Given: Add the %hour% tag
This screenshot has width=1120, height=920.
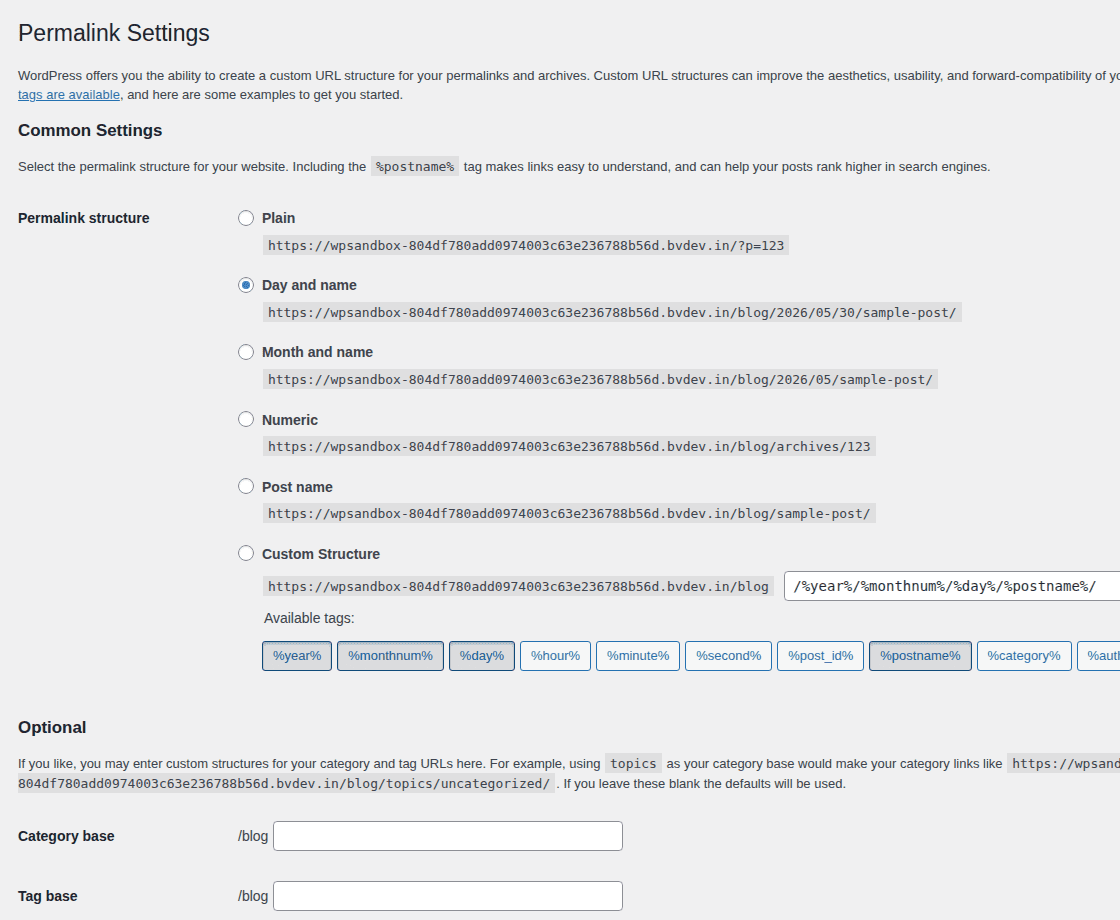Looking at the screenshot, I should pos(555,656).
